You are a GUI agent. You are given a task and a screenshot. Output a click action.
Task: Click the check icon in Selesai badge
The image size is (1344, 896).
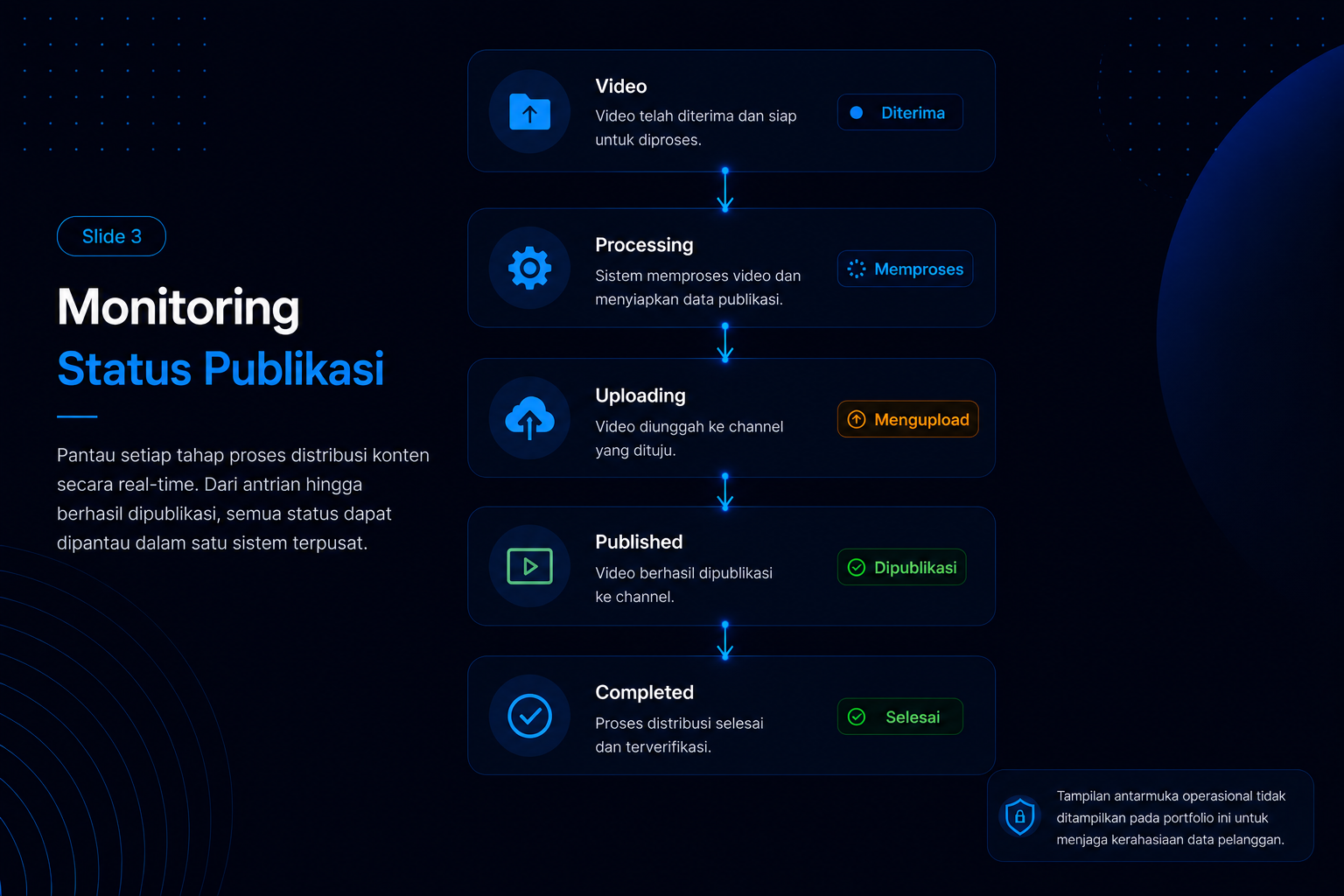(x=857, y=717)
